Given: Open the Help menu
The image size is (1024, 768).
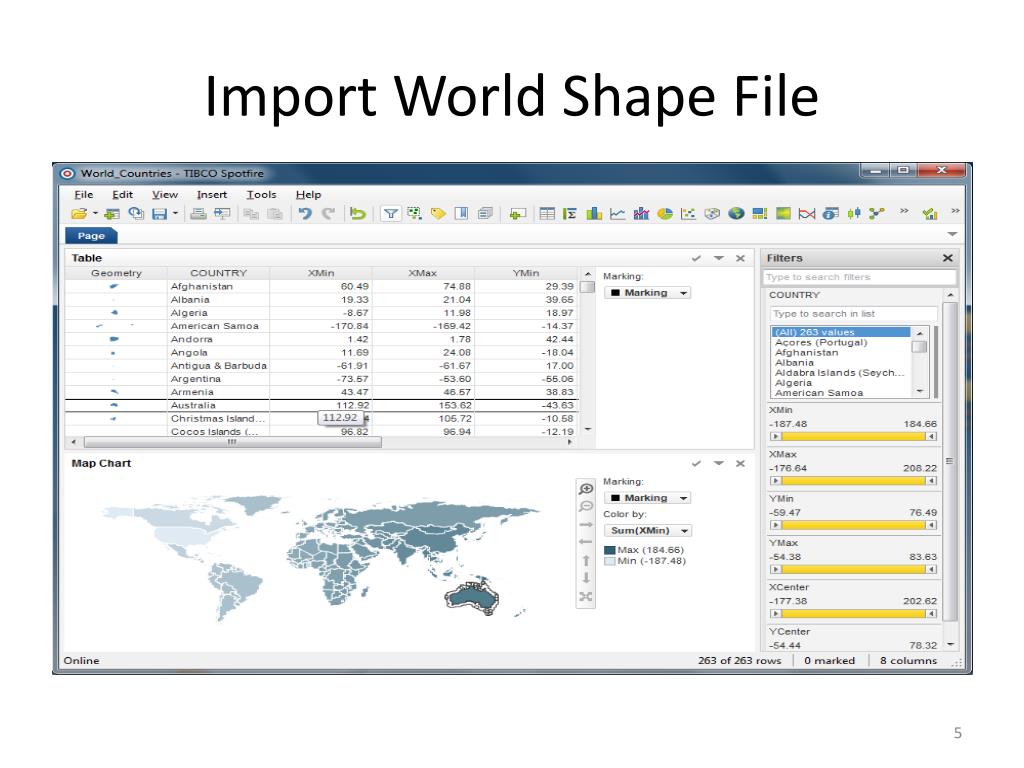Looking at the screenshot, I should click(x=308, y=195).
